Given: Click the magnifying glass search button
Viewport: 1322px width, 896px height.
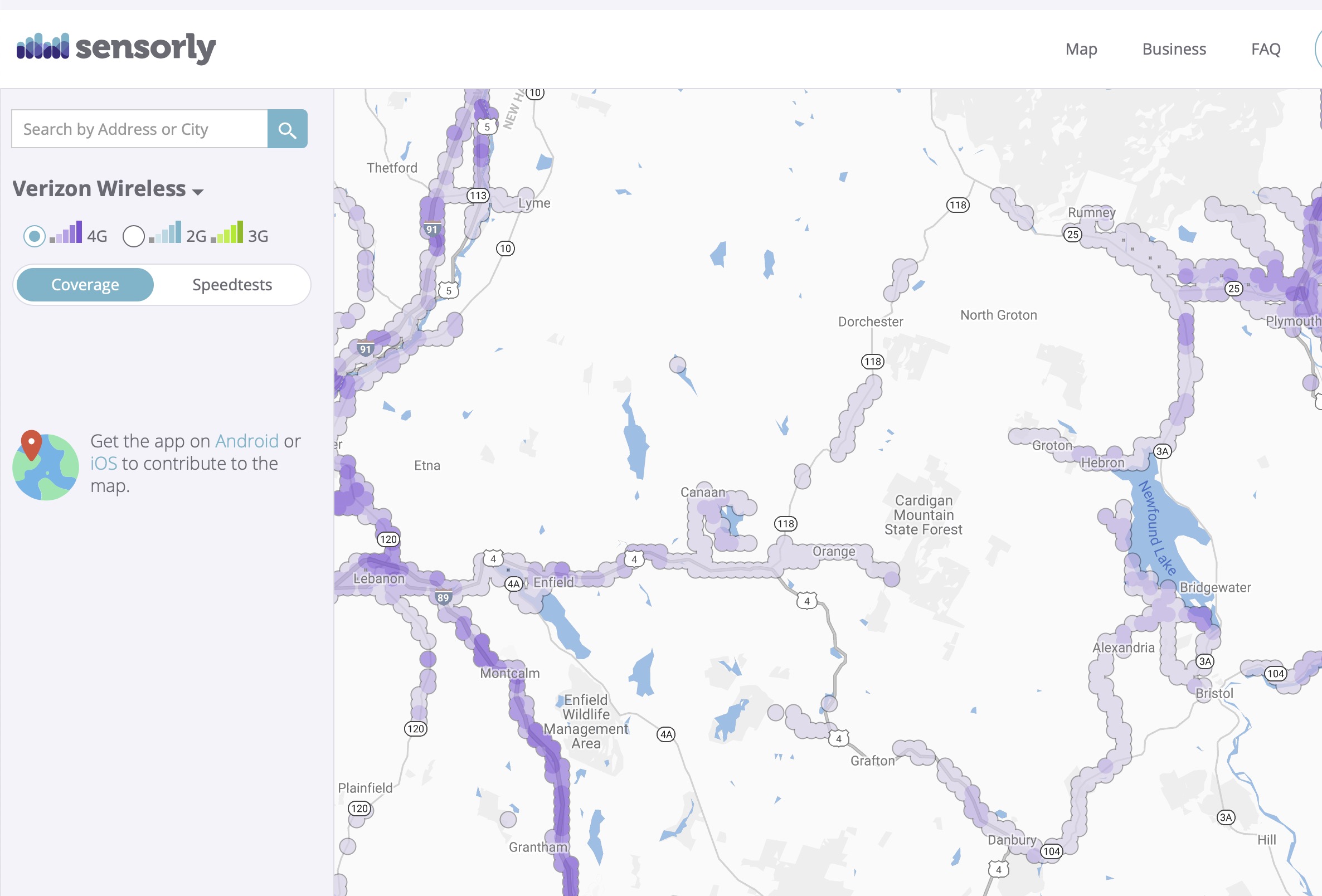Looking at the screenshot, I should [x=287, y=129].
